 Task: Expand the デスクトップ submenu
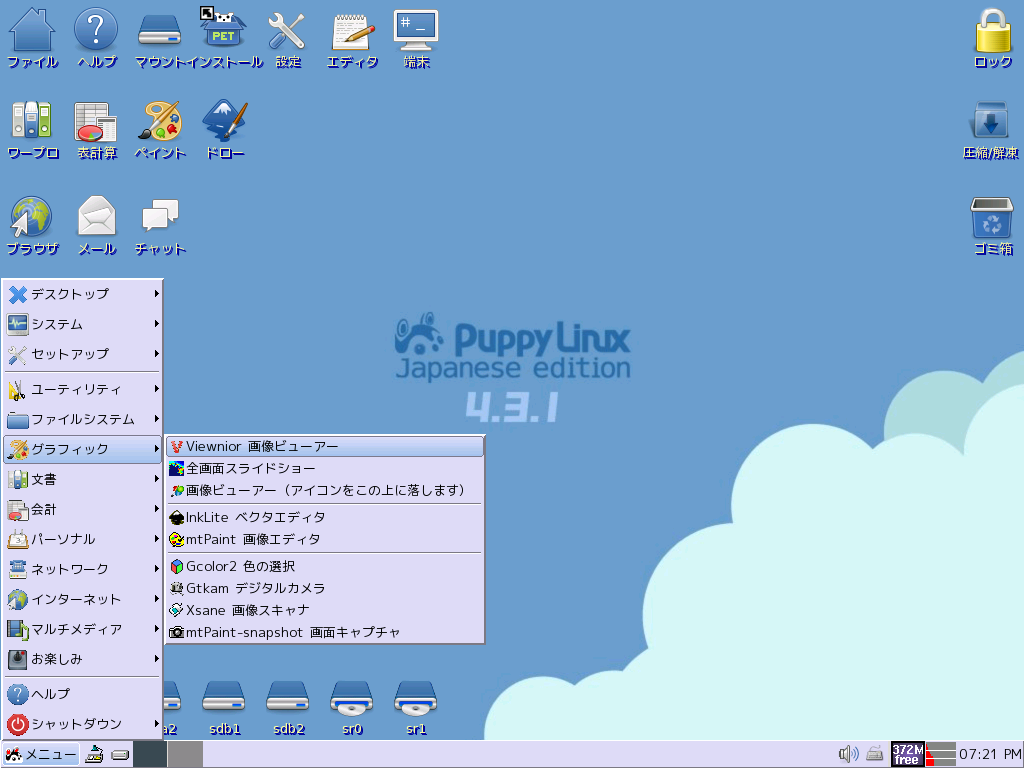(82, 294)
